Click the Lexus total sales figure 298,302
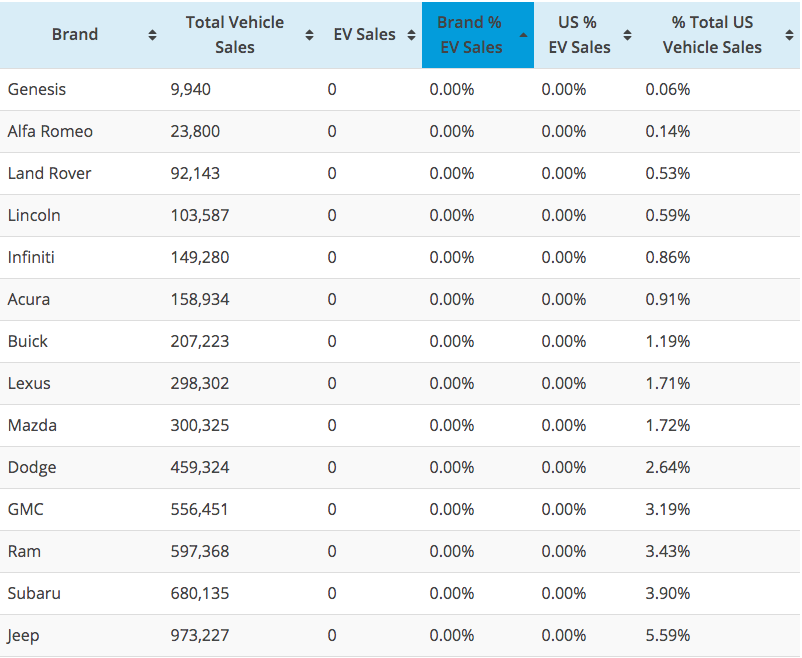802x658 pixels. [x=200, y=384]
